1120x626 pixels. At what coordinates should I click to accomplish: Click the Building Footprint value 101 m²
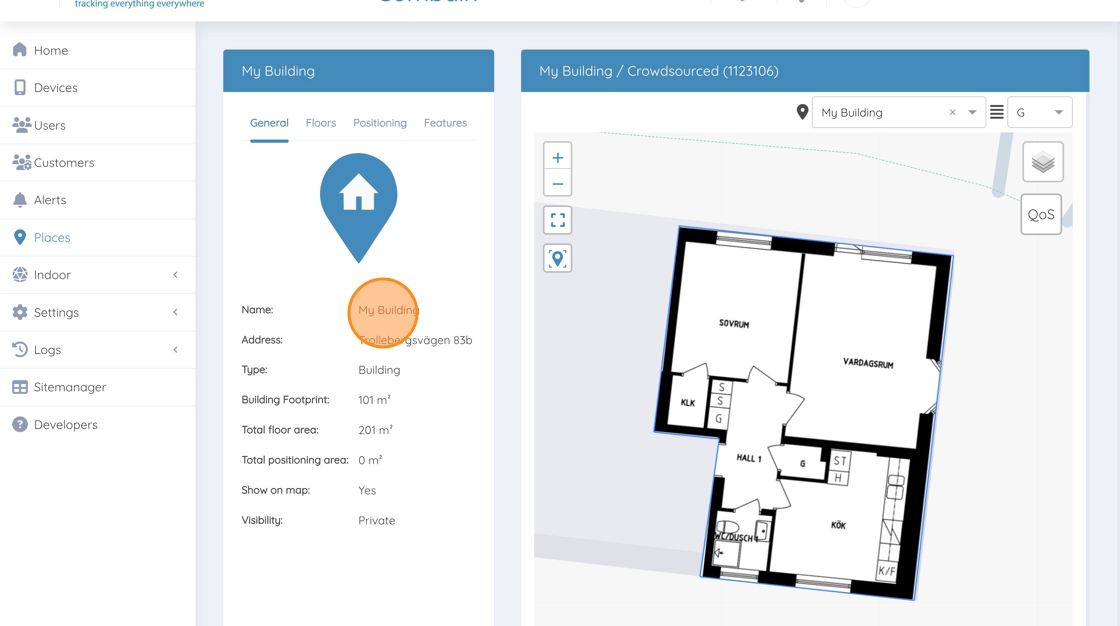[374, 400]
